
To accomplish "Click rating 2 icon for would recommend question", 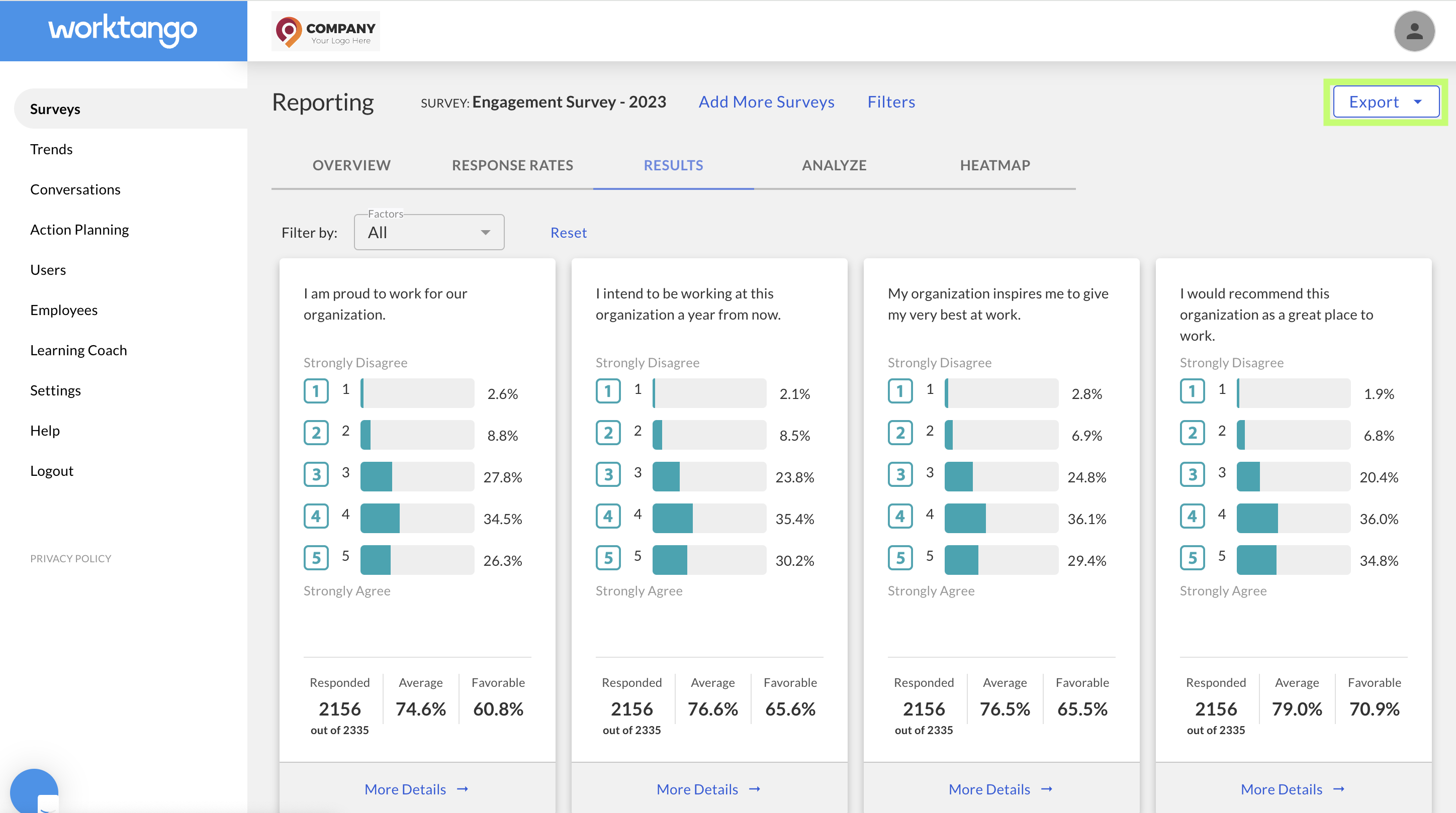I will [1193, 433].
